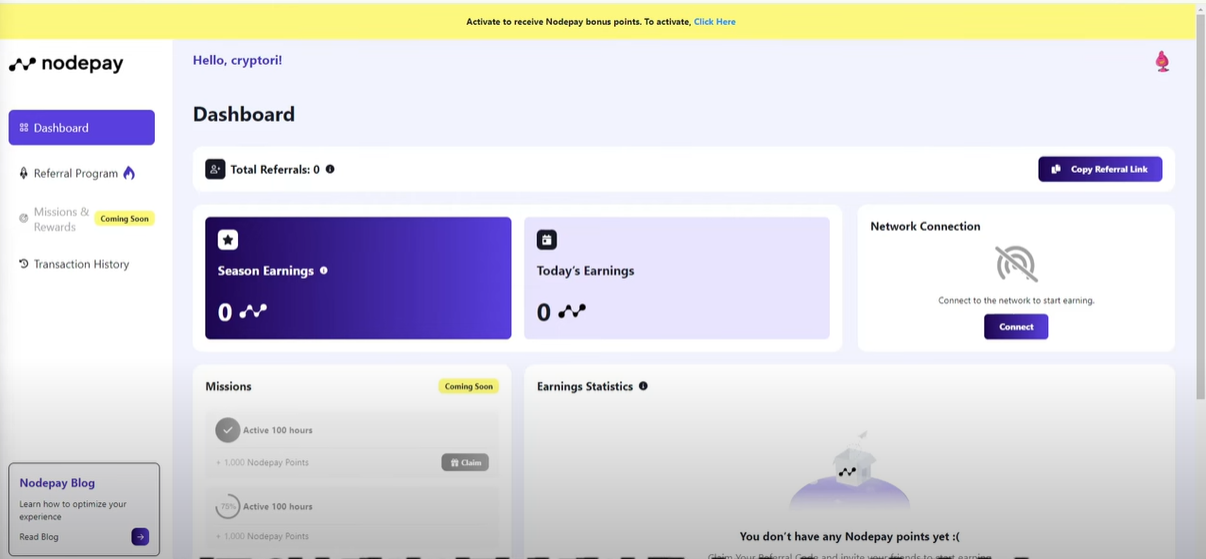
Task: Click the Nodepay Blog title
Action: click(57, 483)
